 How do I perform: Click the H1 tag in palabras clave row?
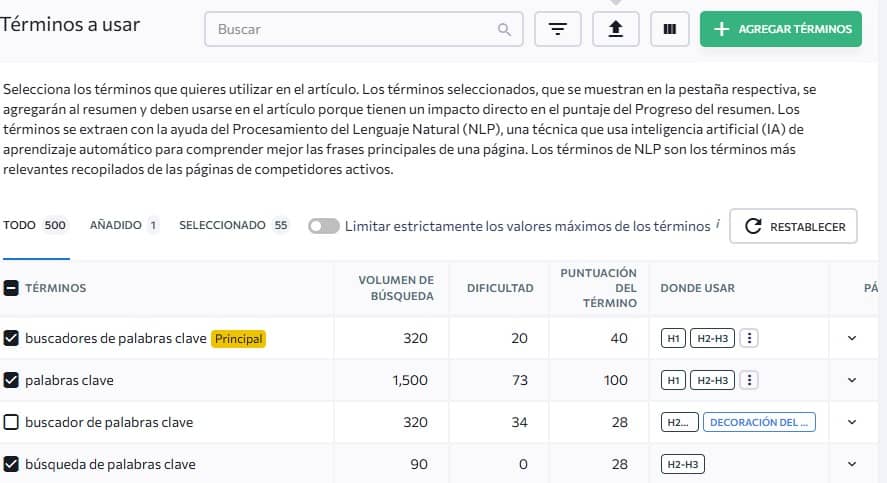point(673,380)
